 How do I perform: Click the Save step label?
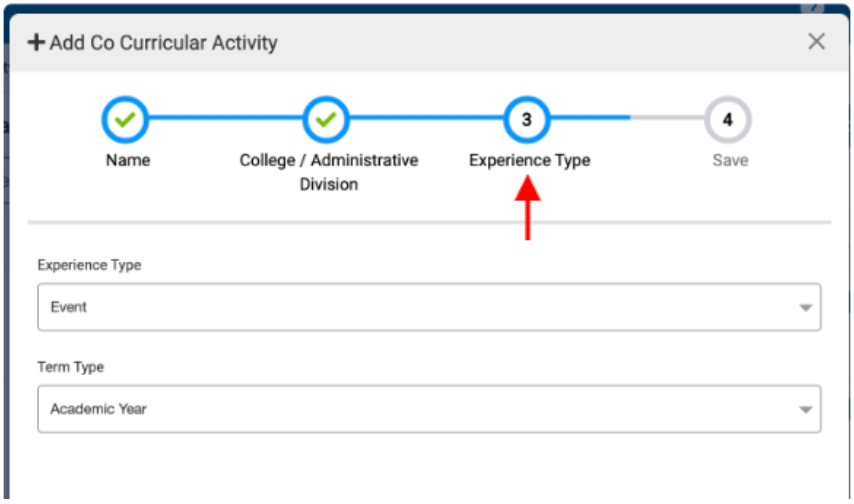[x=730, y=160]
